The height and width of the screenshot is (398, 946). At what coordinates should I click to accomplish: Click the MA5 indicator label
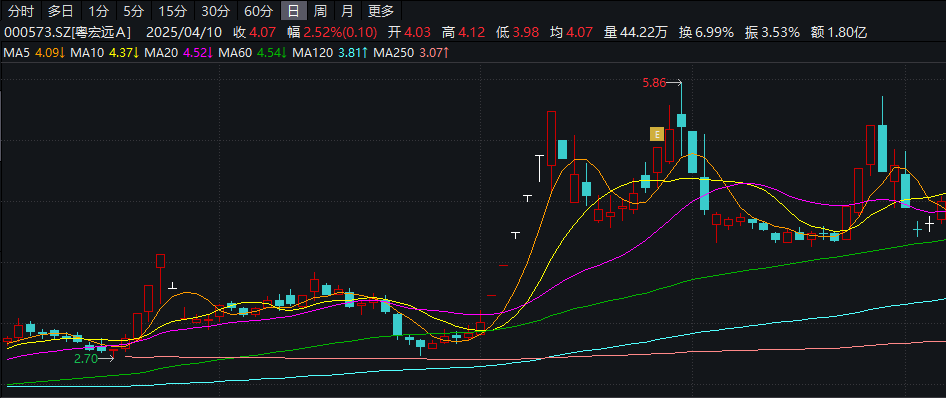[x=17, y=53]
